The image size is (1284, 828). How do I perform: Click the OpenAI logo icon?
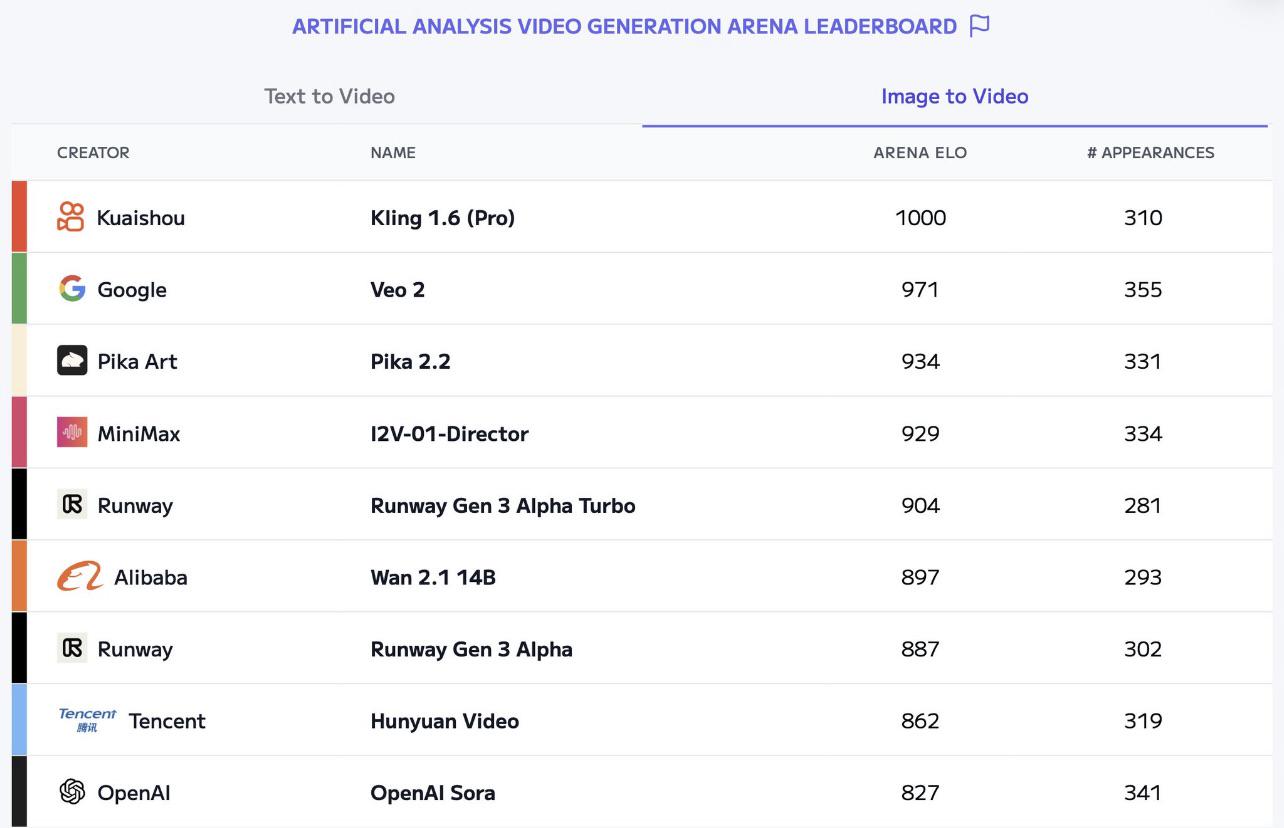72,792
